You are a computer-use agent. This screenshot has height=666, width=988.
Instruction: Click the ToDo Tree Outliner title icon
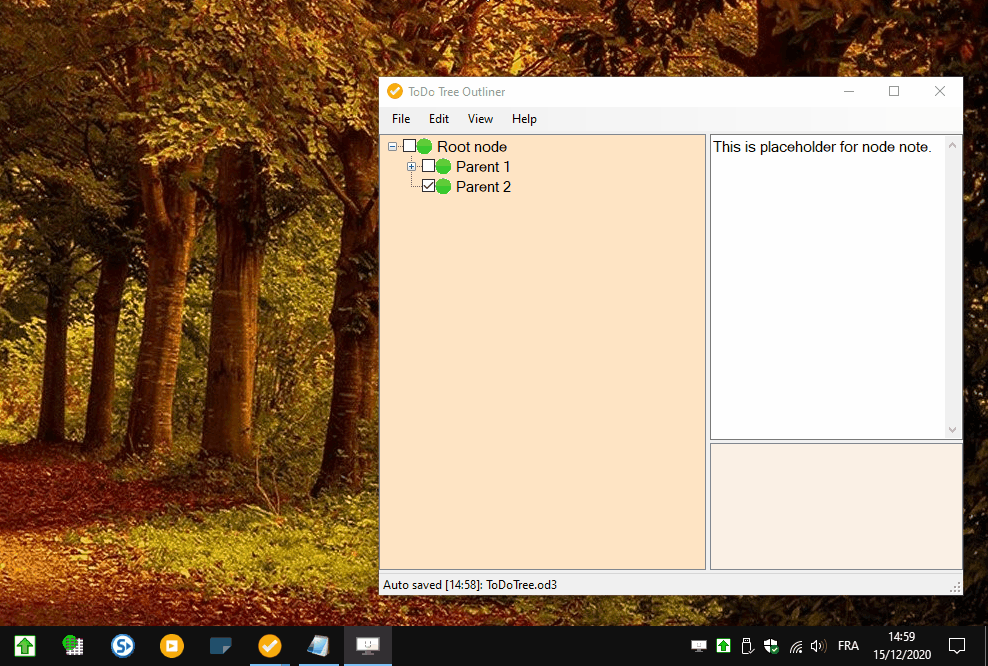pyautogui.click(x=395, y=91)
